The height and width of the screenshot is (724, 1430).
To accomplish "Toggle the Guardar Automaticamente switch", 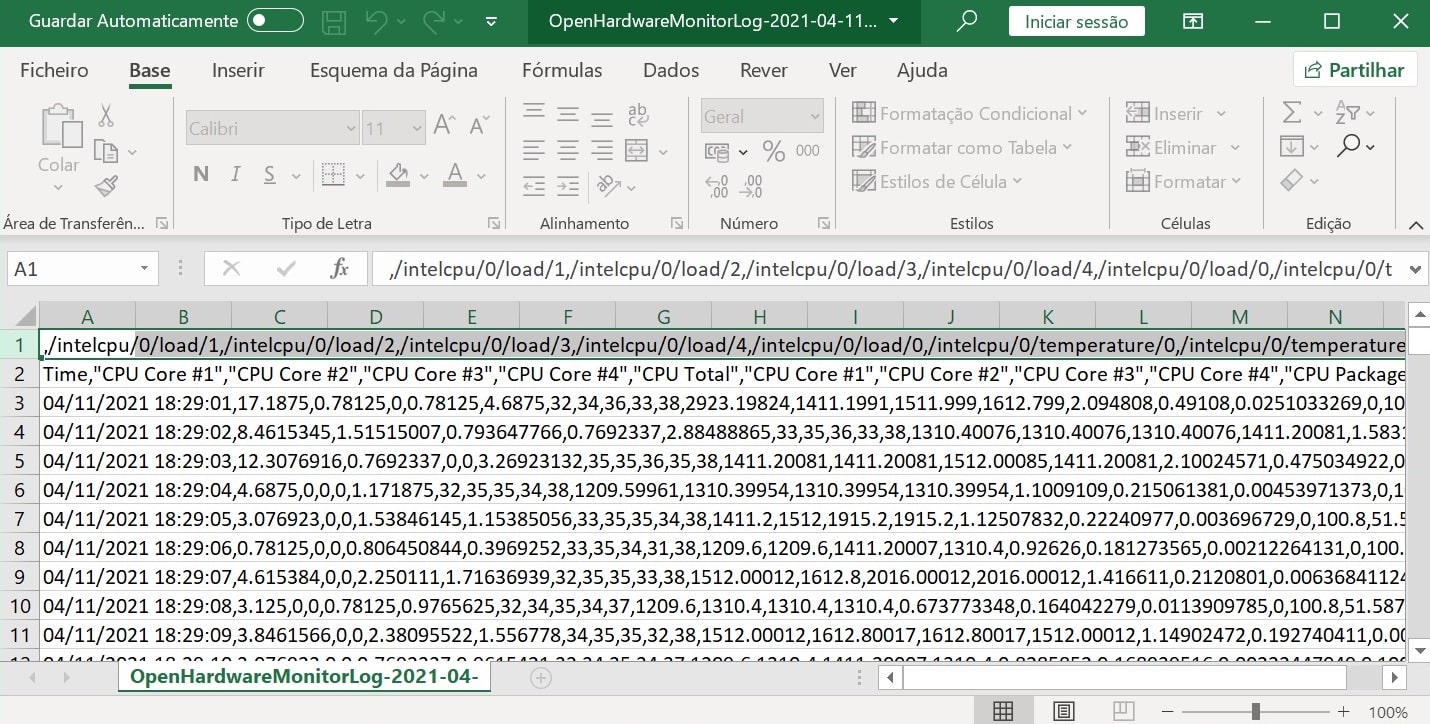I will [275, 21].
